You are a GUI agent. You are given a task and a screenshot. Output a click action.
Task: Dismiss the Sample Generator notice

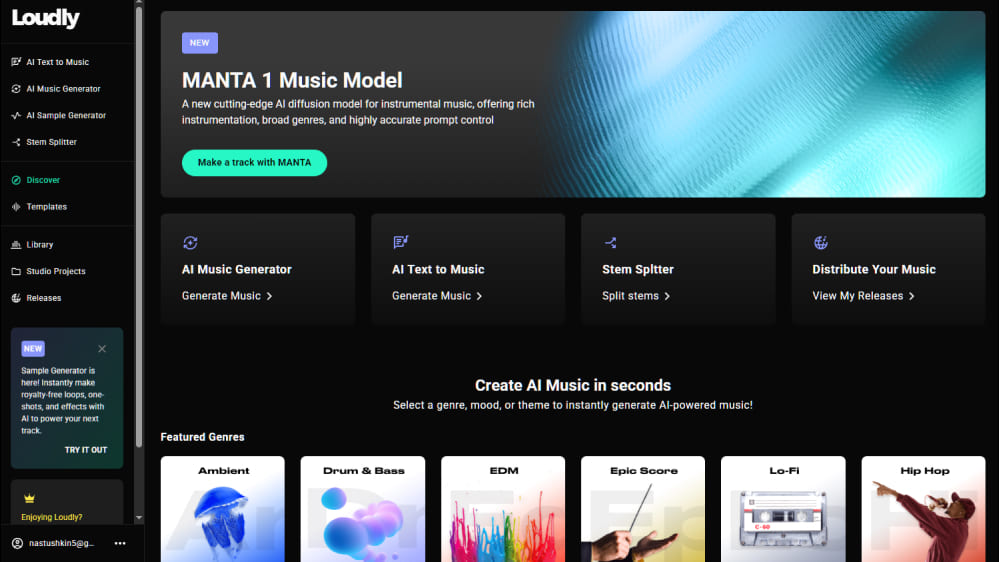tap(102, 349)
